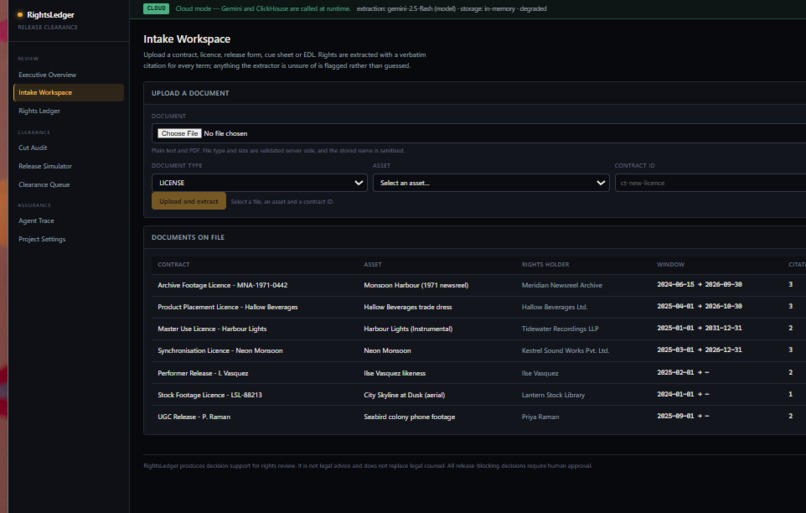Click the RIGHTS HOLDER column header
The width and height of the screenshot is (806, 513).
coord(545,264)
